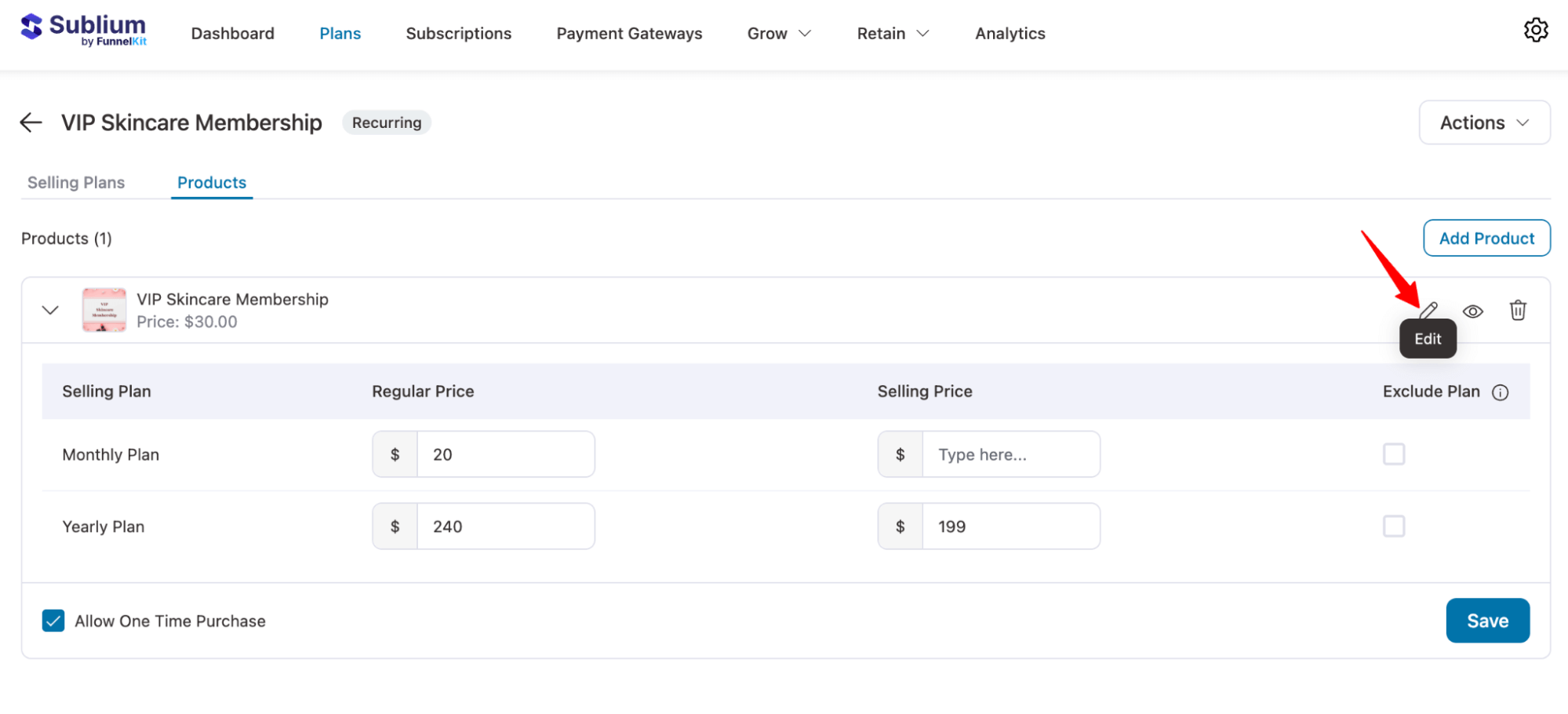
Task: Enable Exclude Plan for Monthly Plan
Action: click(1394, 454)
